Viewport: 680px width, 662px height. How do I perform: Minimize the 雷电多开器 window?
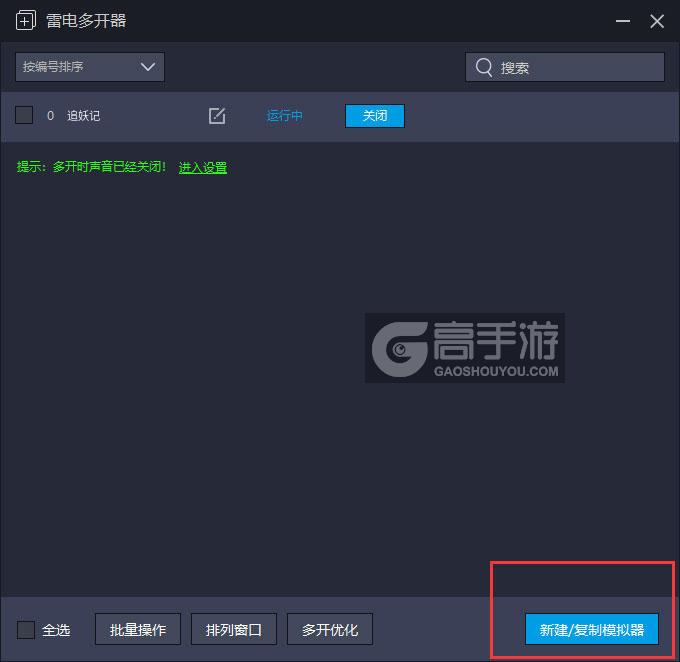tap(623, 21)
